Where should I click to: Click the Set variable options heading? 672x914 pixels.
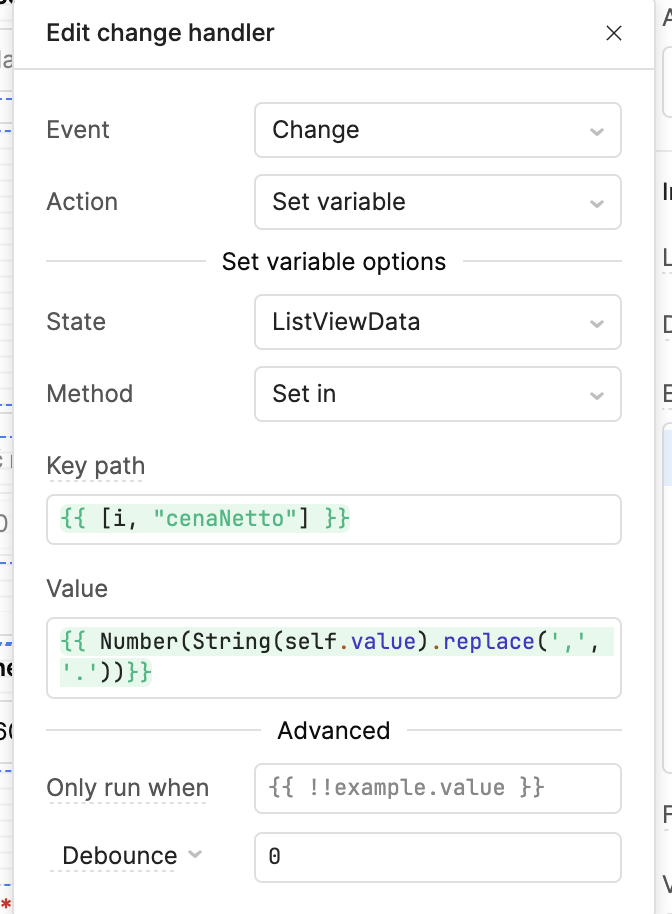tap(334, 262)
